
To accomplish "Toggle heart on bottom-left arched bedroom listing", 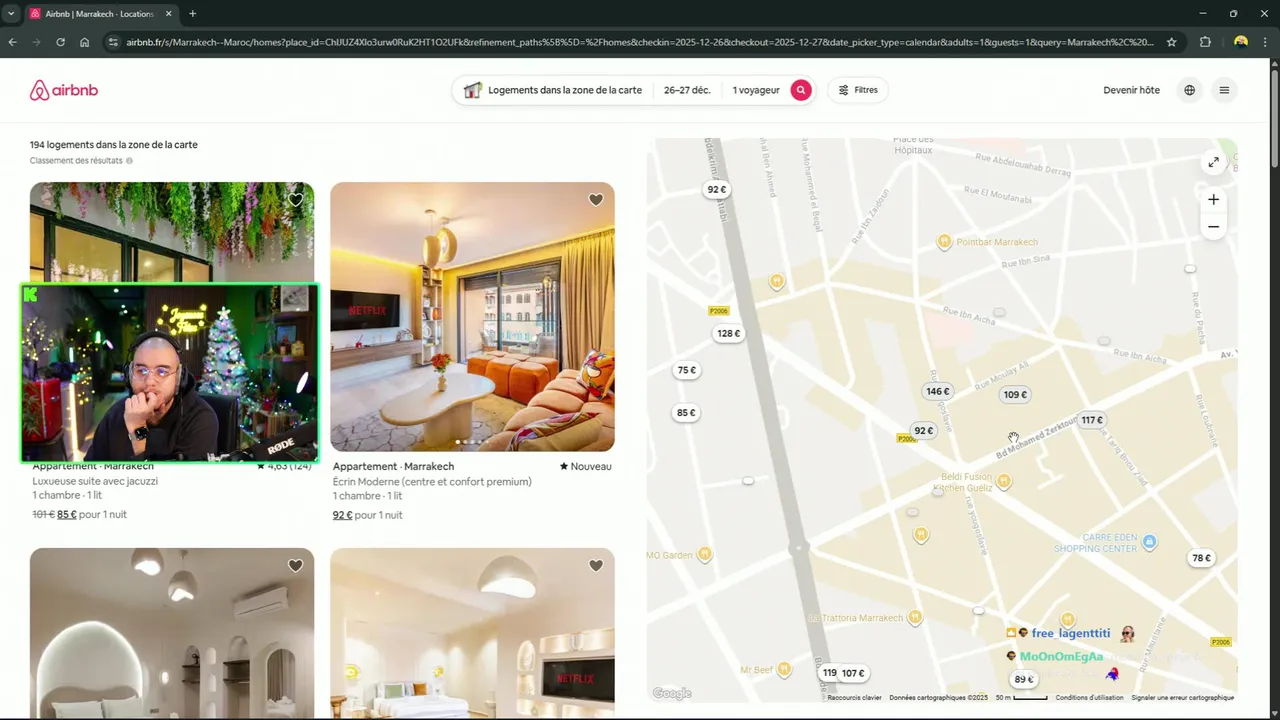I will [295, 566].
